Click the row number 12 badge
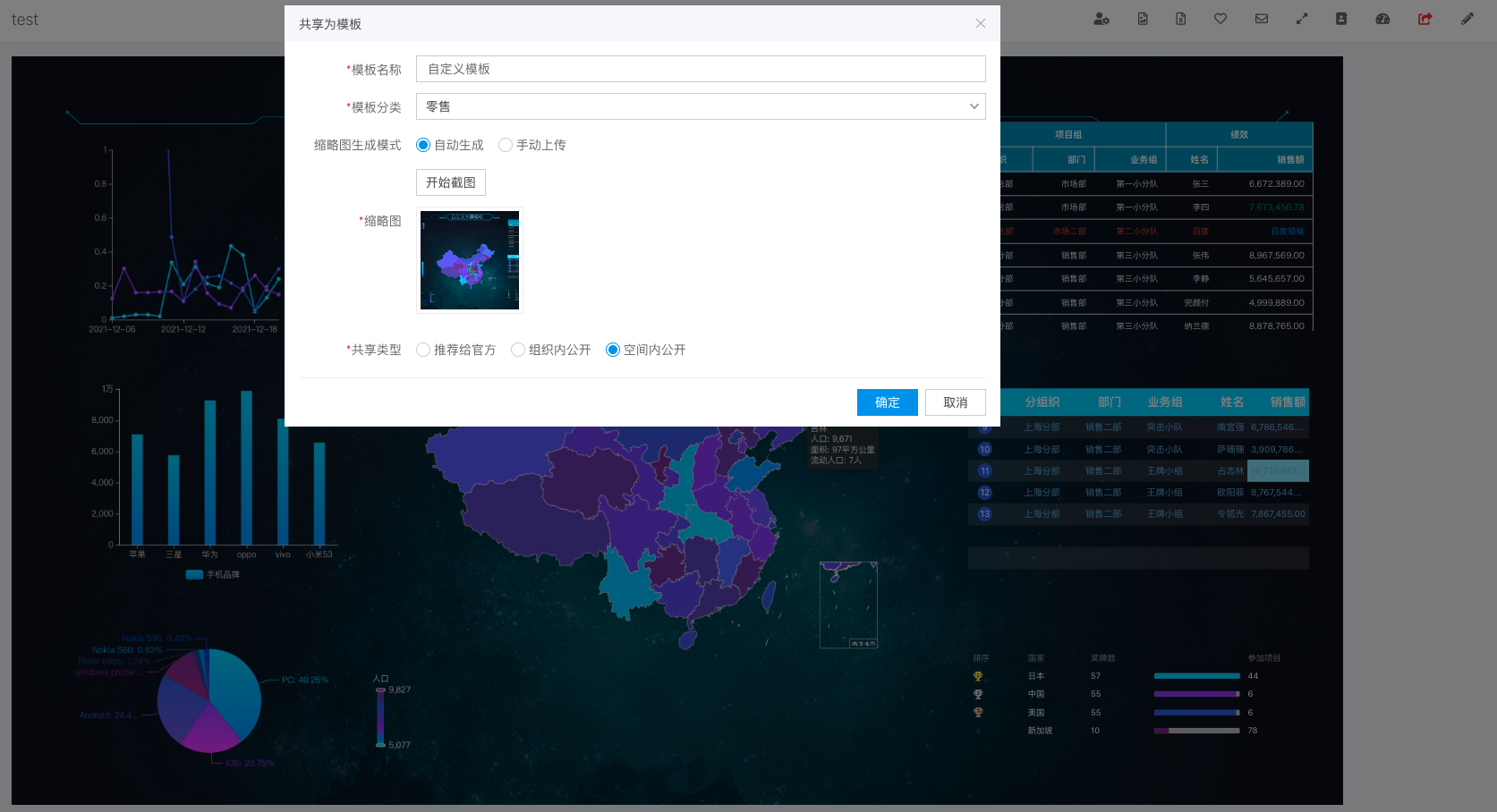Screen dimensions: 1497x812 tap(985, 492)
